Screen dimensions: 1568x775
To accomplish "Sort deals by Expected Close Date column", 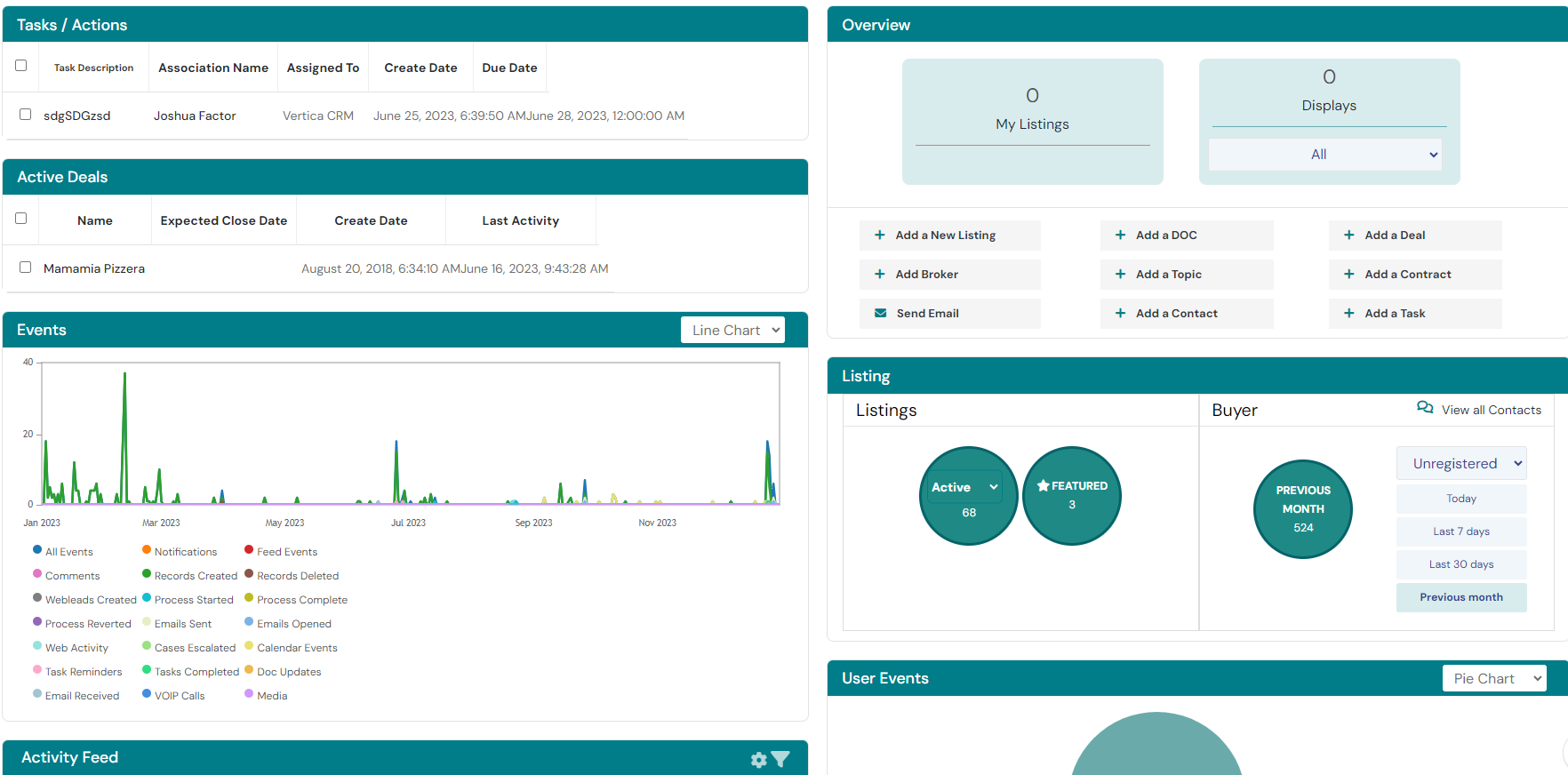I will [224, 220].
